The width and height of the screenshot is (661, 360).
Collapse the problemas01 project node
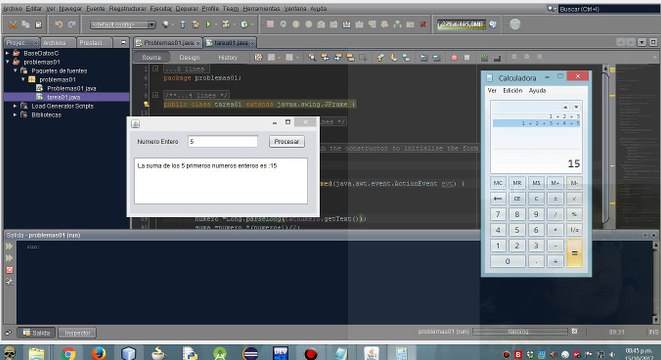tap(7, 62)
